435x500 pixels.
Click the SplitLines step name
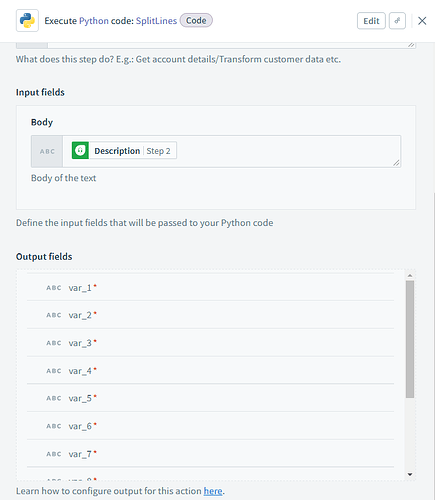tap(156, 21)
